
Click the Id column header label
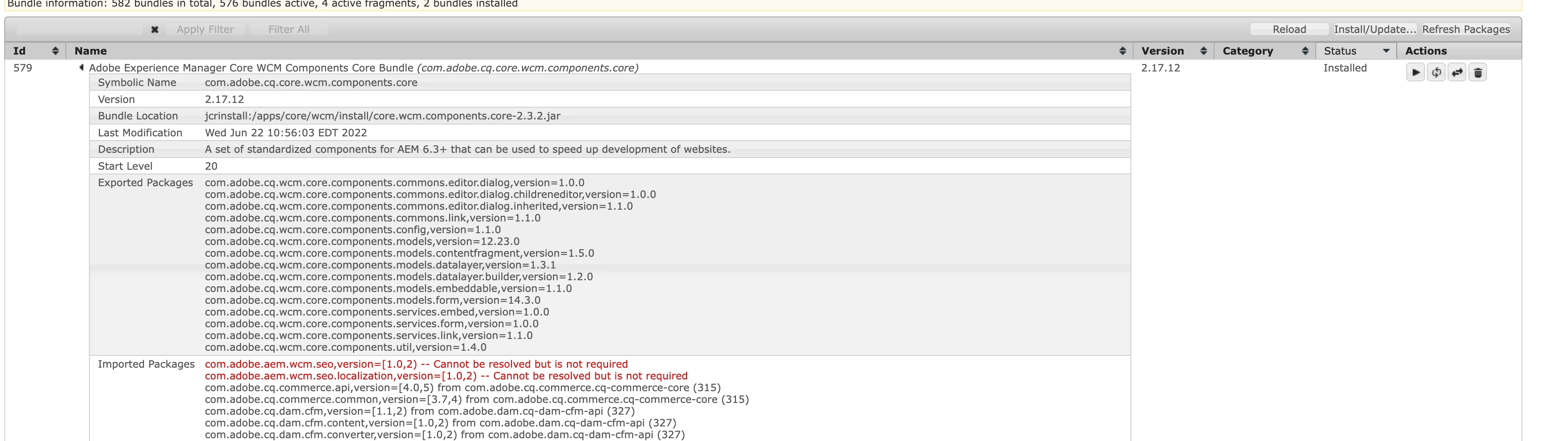click(19, 51)
